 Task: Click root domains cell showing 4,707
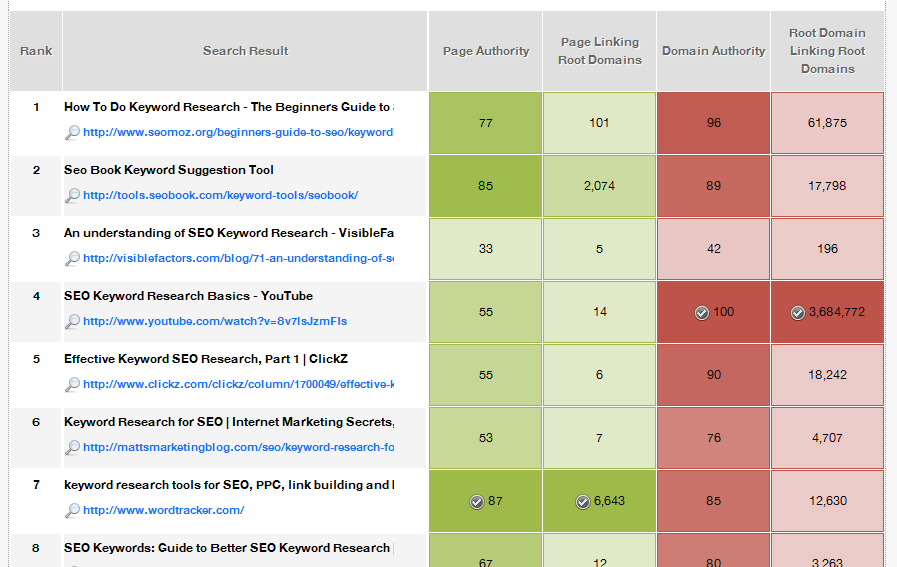click(x=827, y=438)
